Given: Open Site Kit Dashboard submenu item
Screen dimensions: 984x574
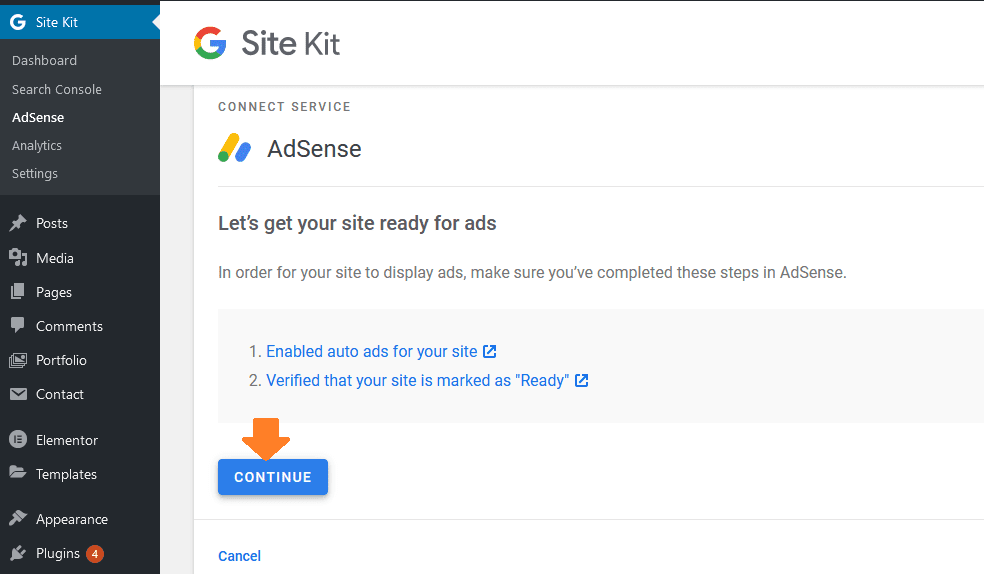Looking at the screenshot, I should coord(45,60).
